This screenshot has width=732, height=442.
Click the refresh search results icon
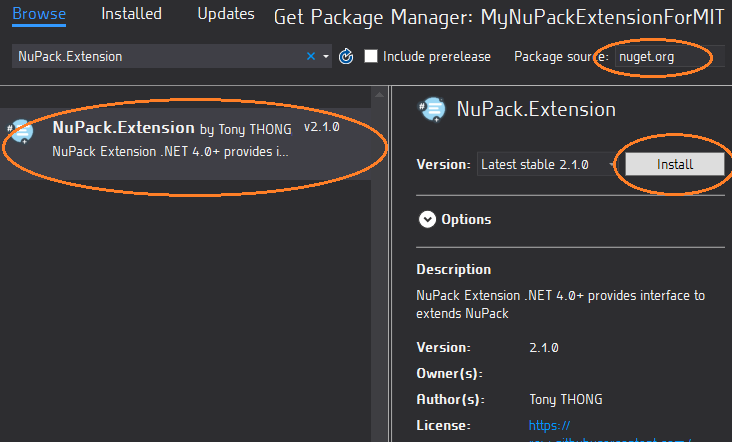[346, 56]
